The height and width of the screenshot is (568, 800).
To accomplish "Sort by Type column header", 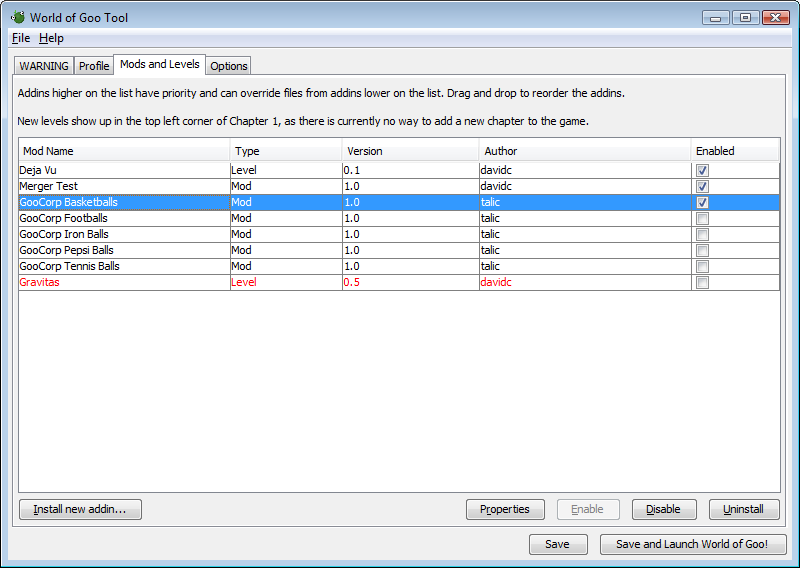I will pyautogui.click(x=286, y=151).
